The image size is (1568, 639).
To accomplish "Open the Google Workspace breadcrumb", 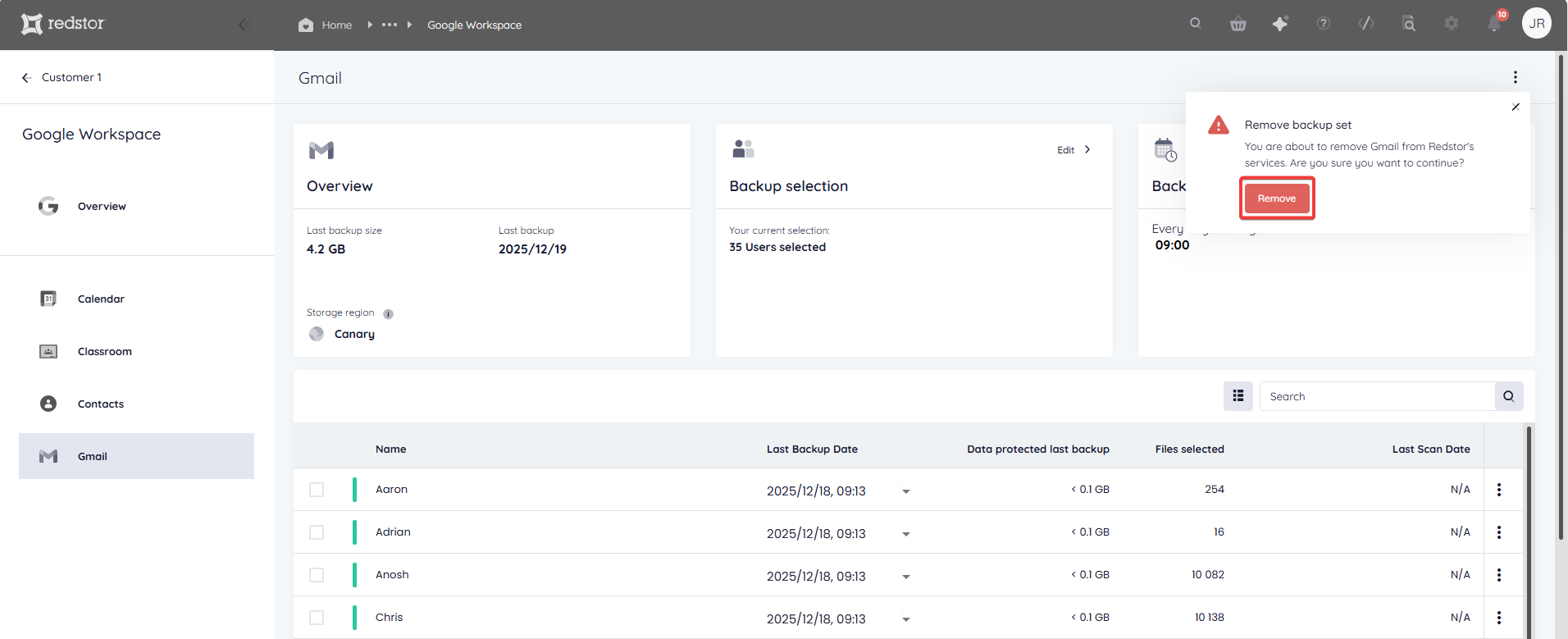I will pyautogui.click(x=474, y=25).
